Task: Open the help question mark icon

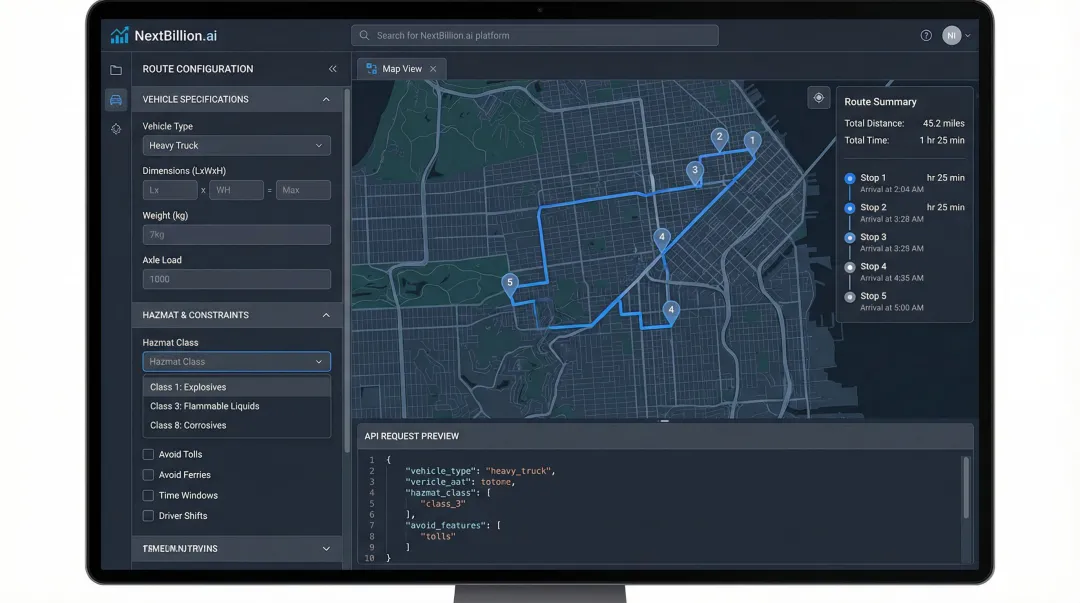Action: tap(925, 34)
